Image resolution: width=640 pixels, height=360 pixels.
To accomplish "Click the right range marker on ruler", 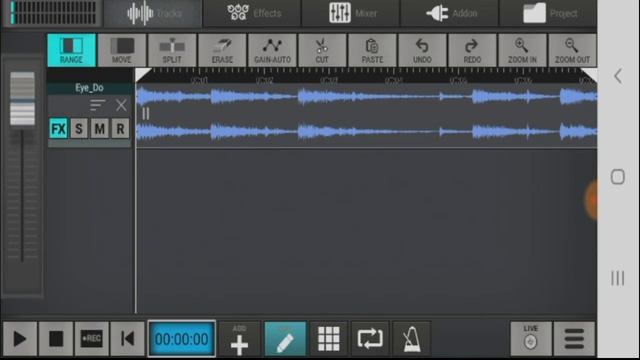I will pyautogui.click(x=589, y=75).
